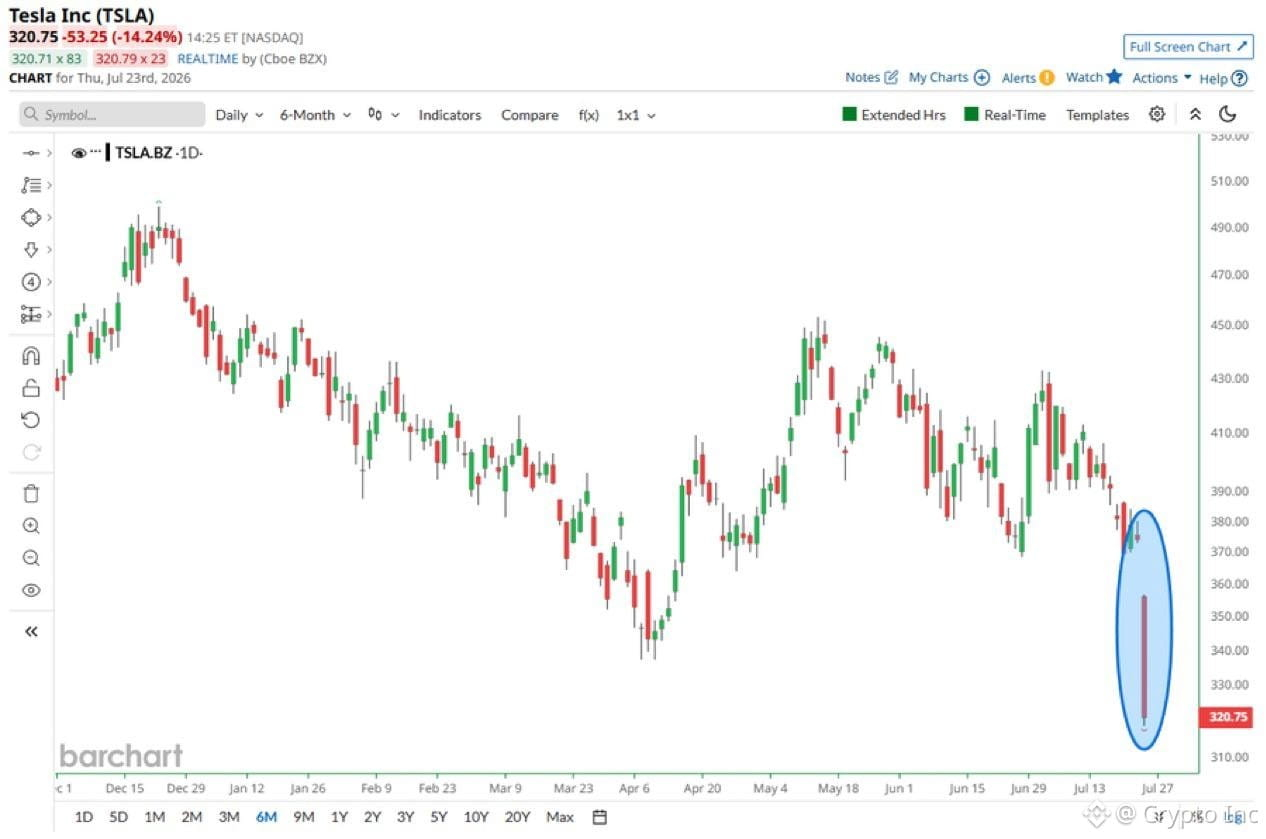The image size is (1266, 839).
Task: Click the Symbol search field
Action: 112,115
